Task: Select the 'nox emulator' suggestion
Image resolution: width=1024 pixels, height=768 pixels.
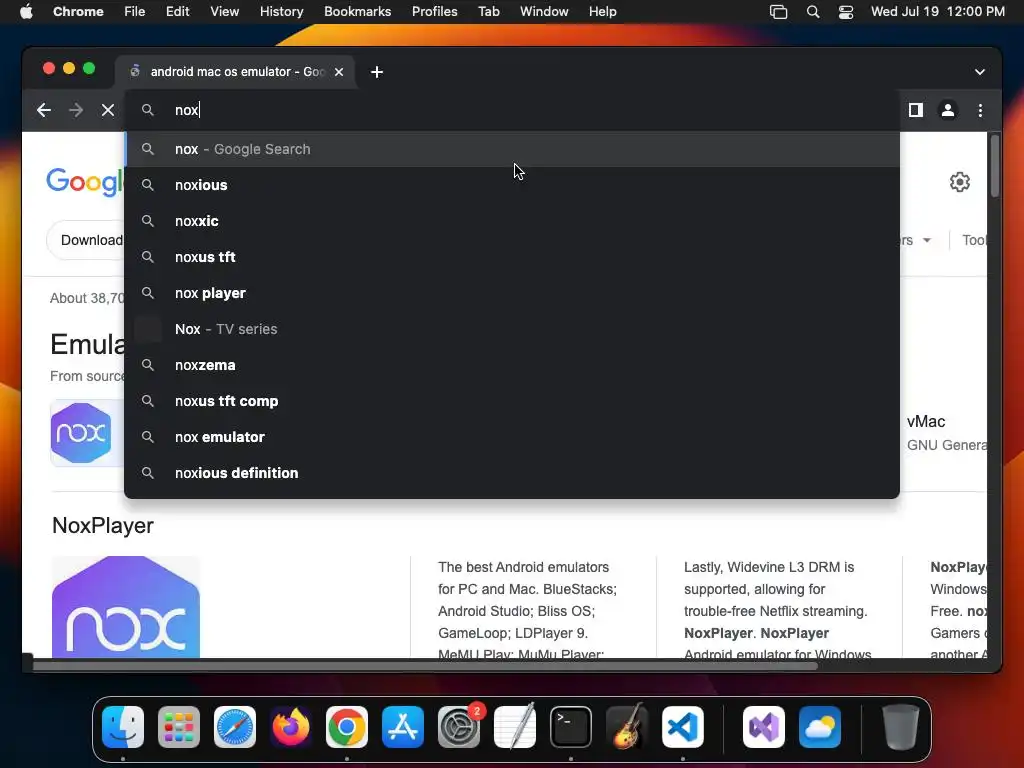Action: click(512, 436)
